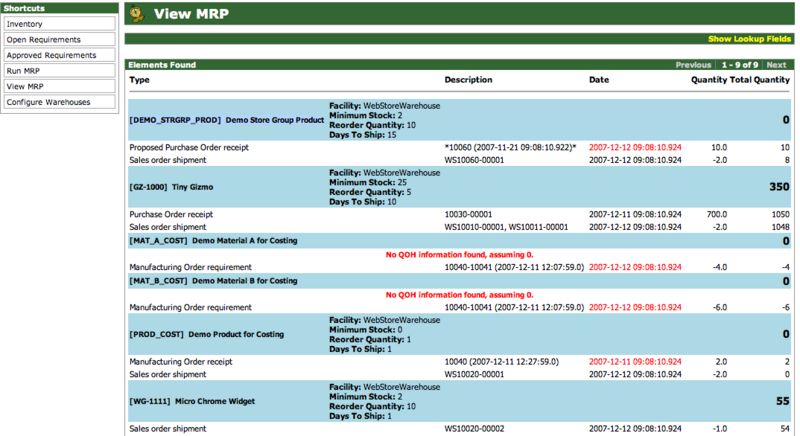Select MAT_A_COST Demo Material A for Costing
800x436 pixels.
coord(459,241)
